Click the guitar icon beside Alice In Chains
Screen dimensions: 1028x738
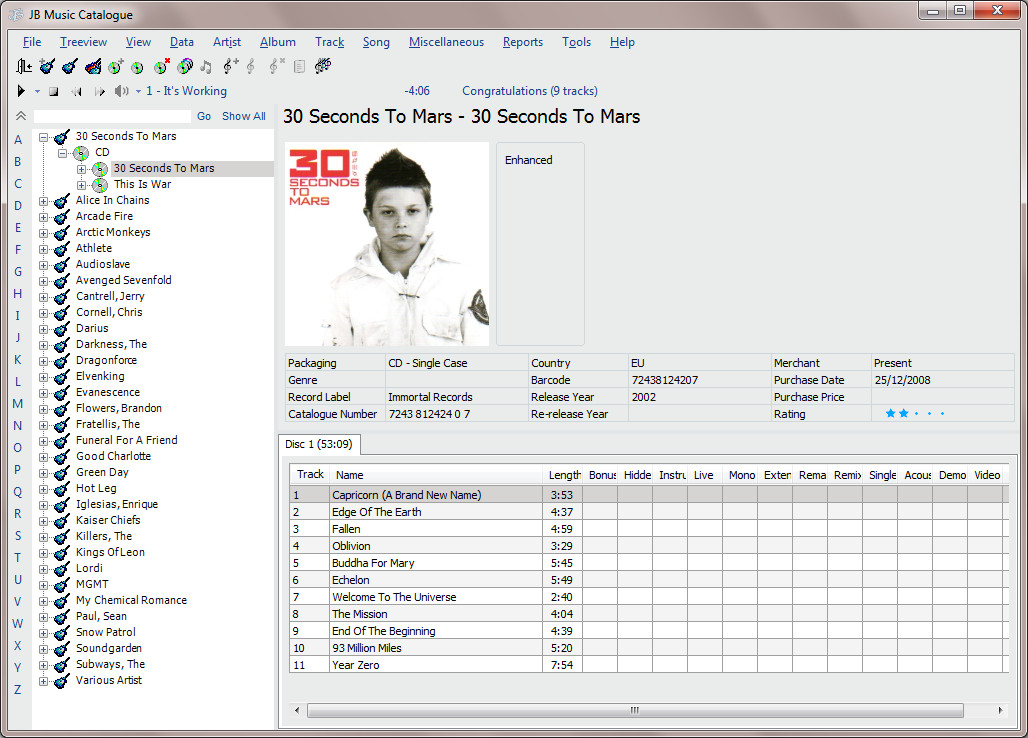pyautogui.click(x=62, y=201)
